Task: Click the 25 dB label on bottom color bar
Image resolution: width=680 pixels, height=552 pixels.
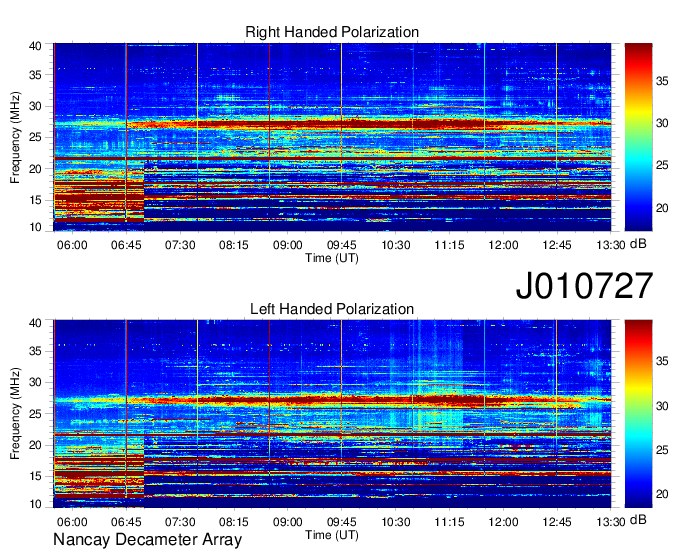Action: pyautogui.click(x=662, y=450)
